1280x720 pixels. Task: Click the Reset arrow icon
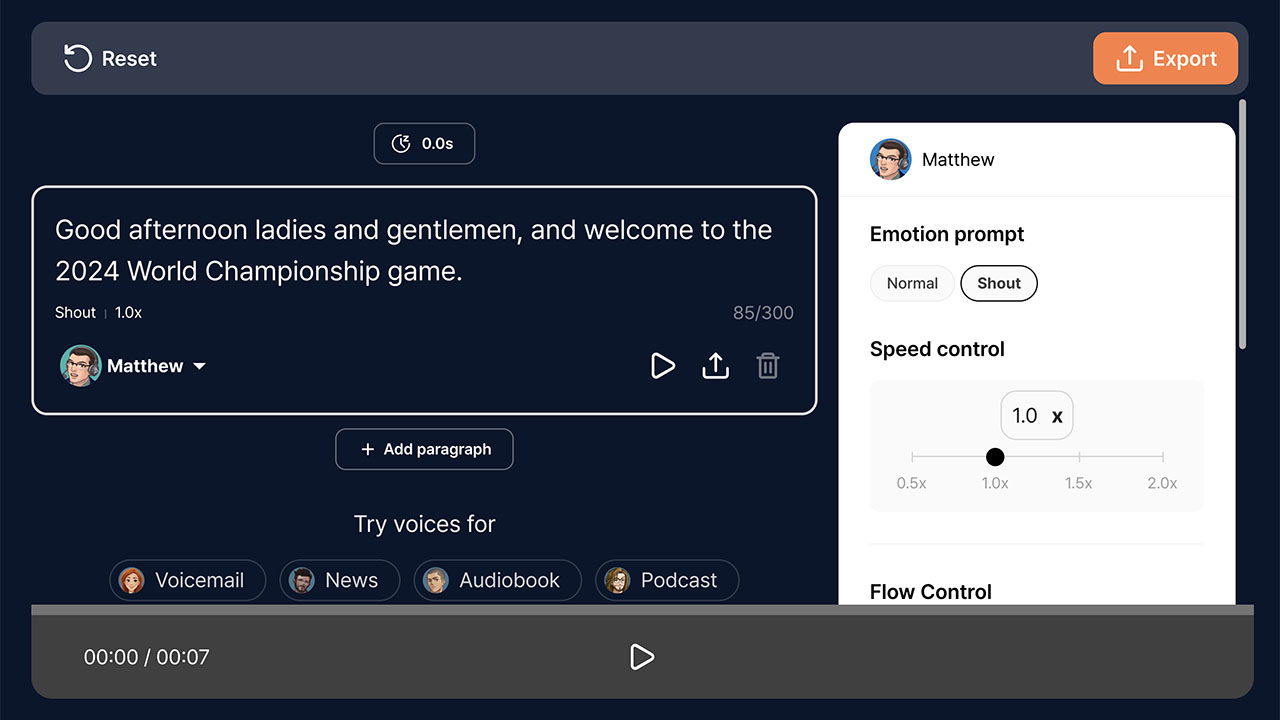click(x=77, y=58)
